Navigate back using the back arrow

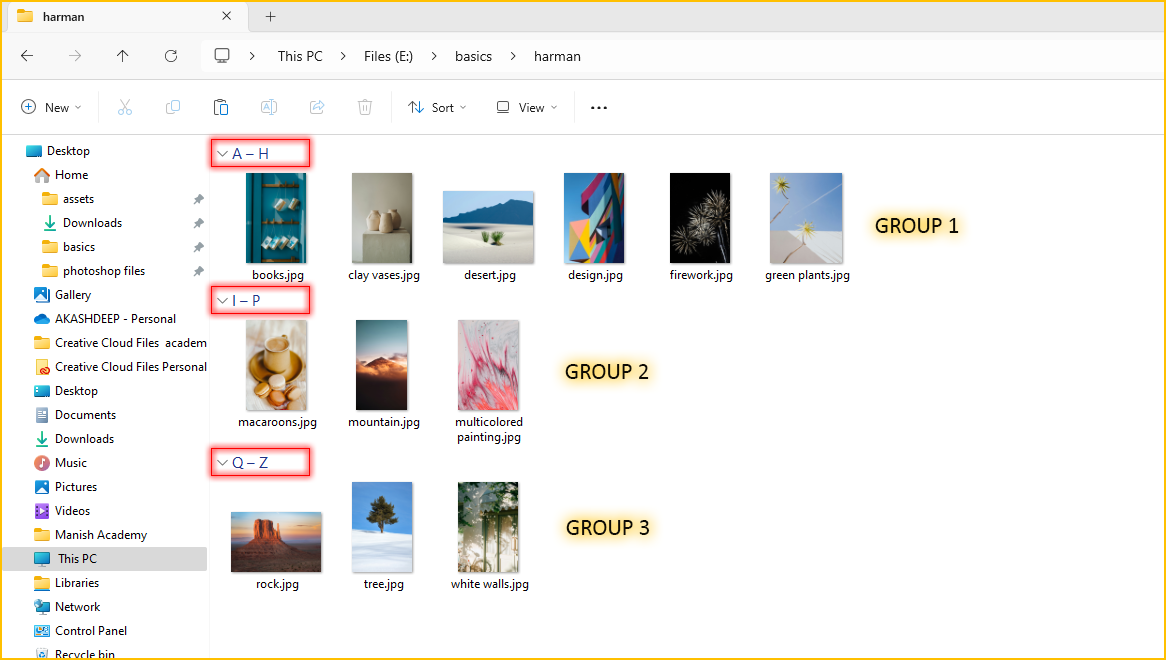27,56
